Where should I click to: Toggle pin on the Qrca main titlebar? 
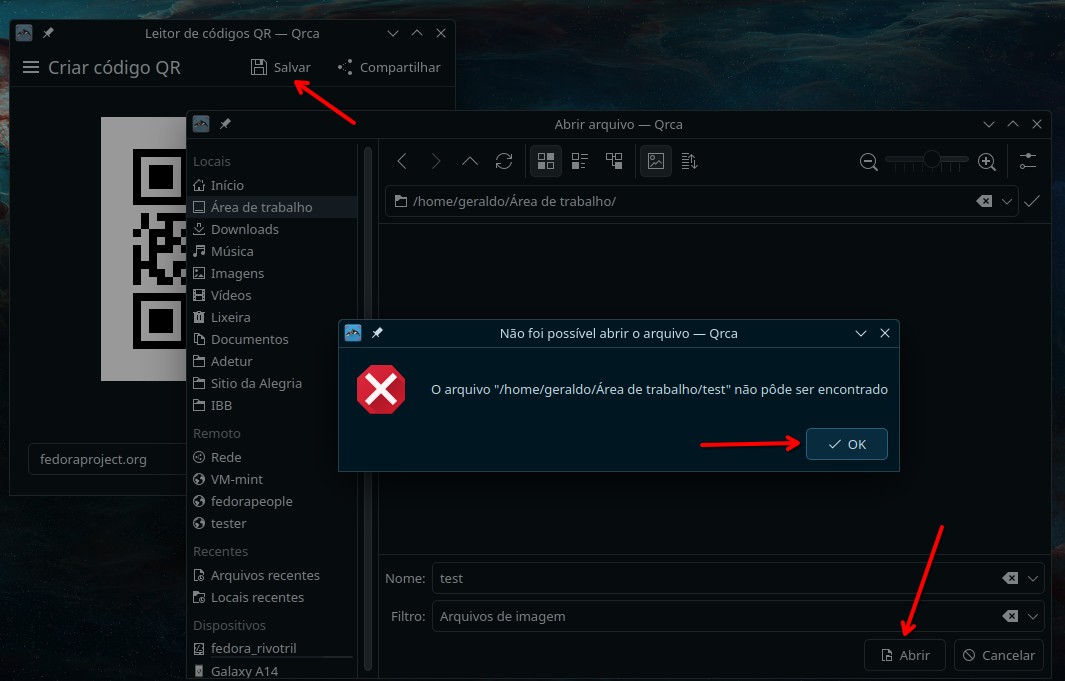48,33
